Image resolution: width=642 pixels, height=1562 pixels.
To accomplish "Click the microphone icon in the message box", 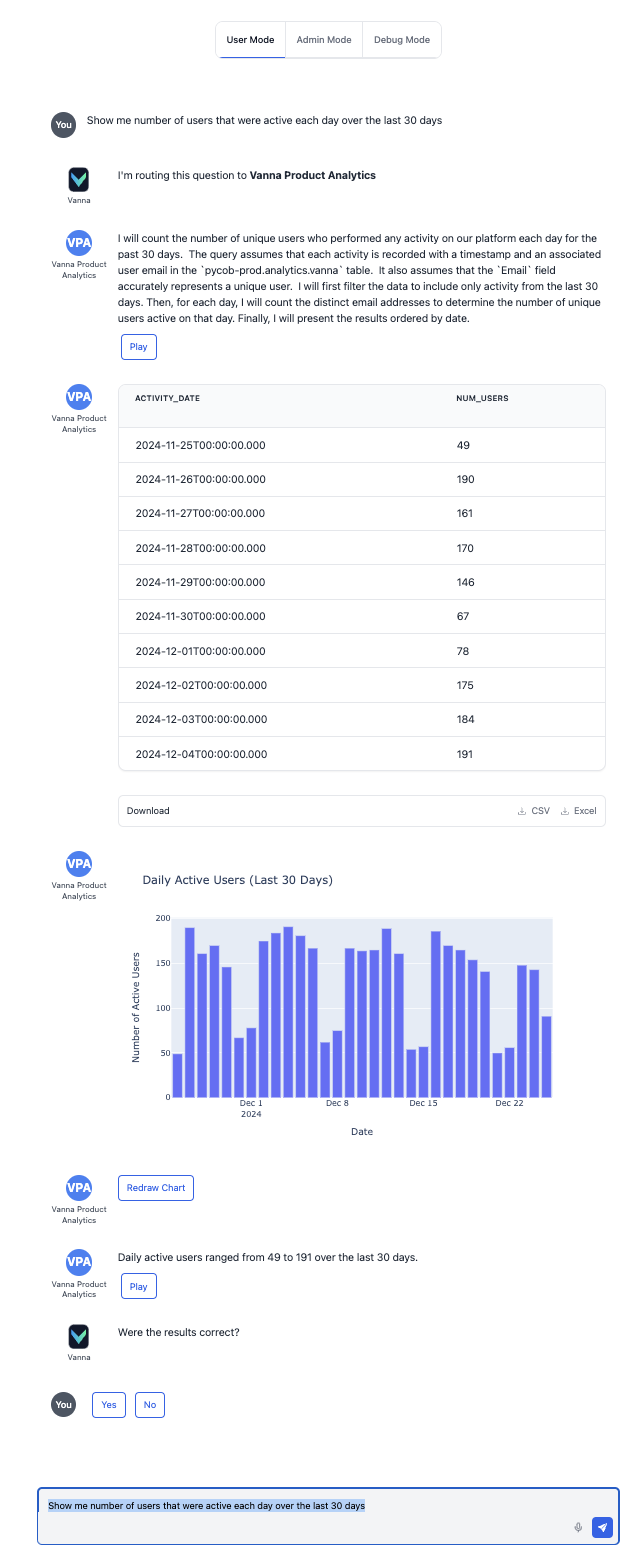I will [x=578, y=1527].
